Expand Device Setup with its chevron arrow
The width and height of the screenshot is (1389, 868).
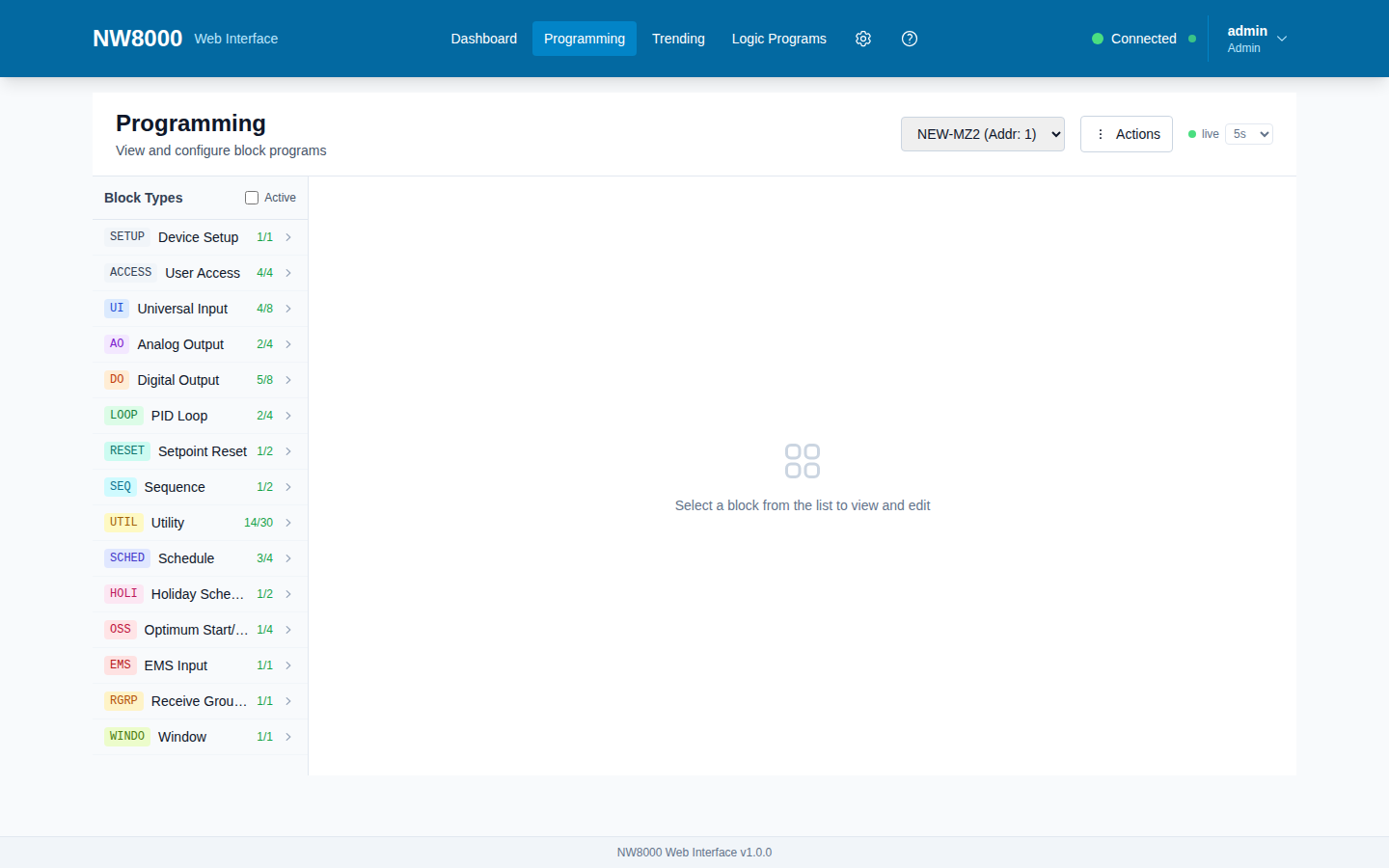[x=288, y=237]
